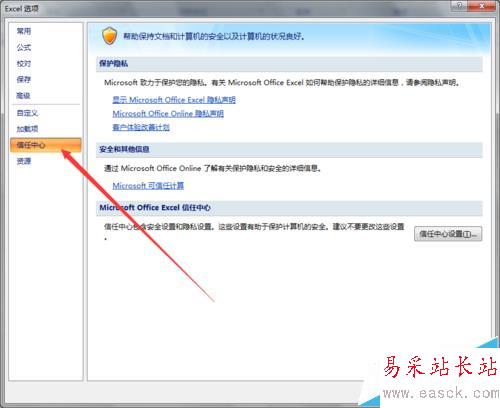Open the 保存 settings category
The height and width of the screenshot is (408, 500).
point(24,79)
